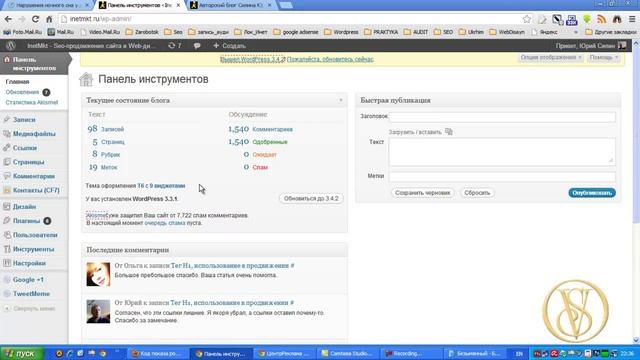Open the Wordpress bookmarks folder
The height and width of the screenshot is (360, 640).
tap(341, 32)
